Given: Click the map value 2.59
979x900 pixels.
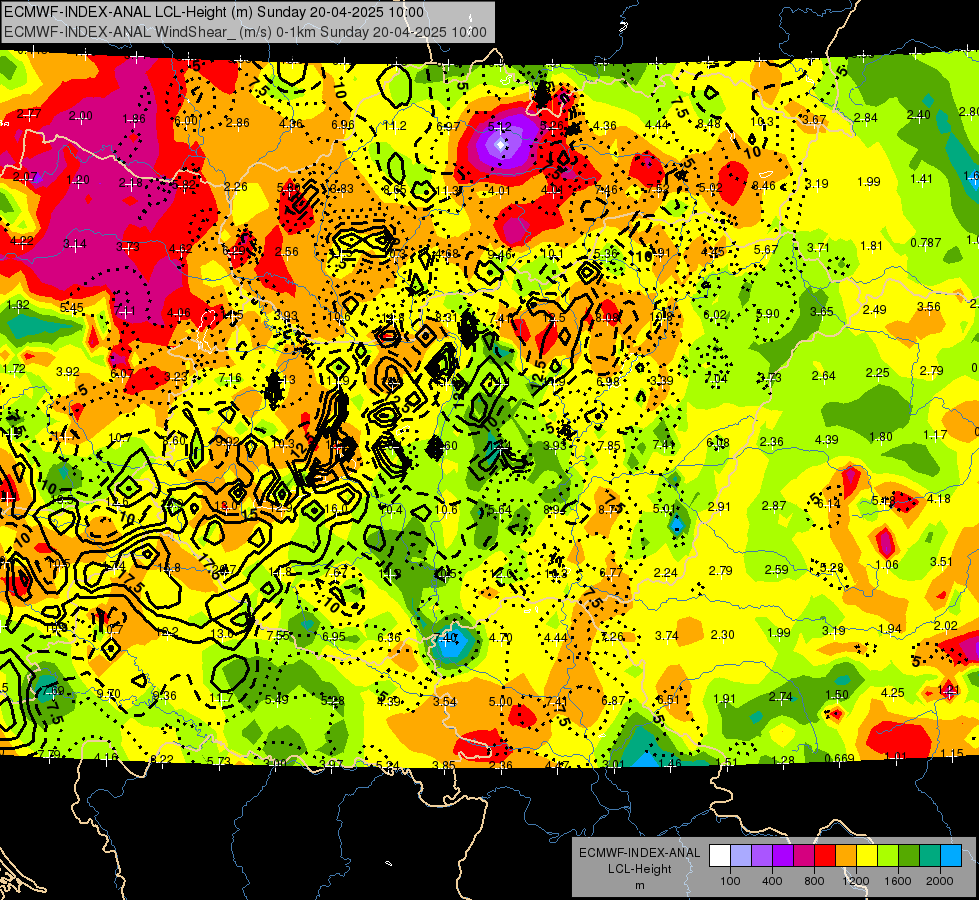Looking at the screenshot, I should (777, 570).
